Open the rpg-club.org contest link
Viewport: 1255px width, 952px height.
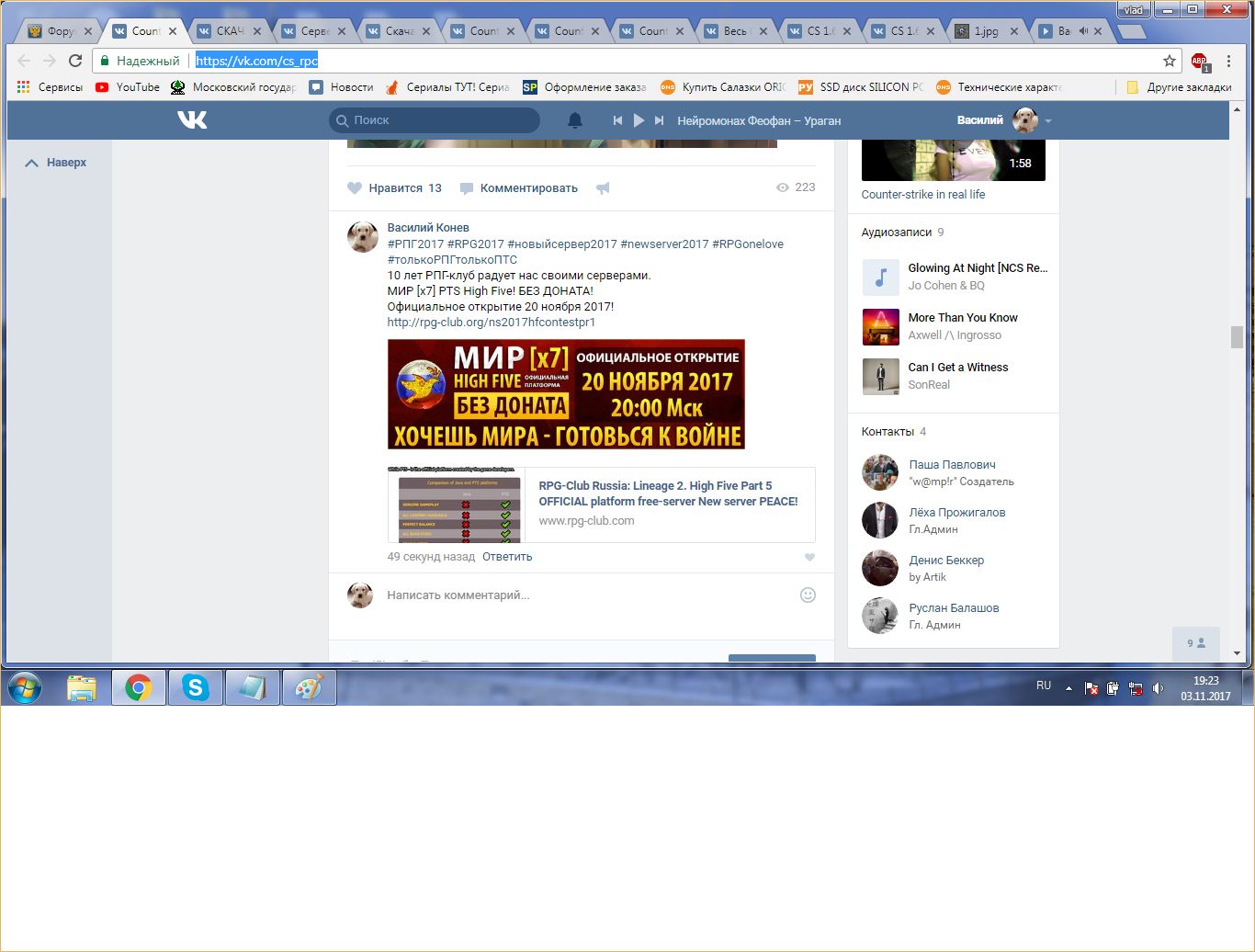(x=492, y=323)
